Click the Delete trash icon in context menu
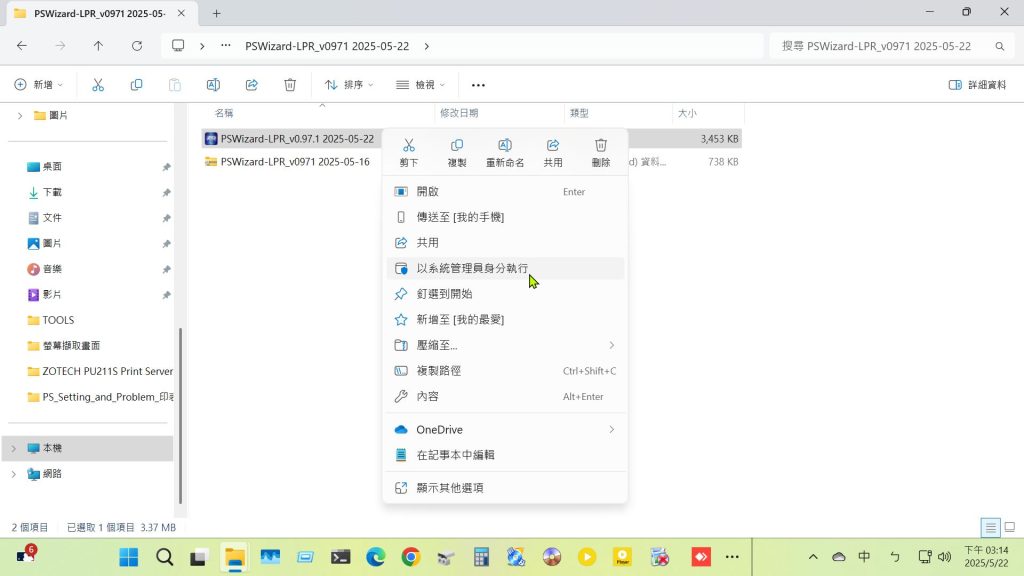The image size is (1024, 576). pyautogui.click(x=601, y=146)
